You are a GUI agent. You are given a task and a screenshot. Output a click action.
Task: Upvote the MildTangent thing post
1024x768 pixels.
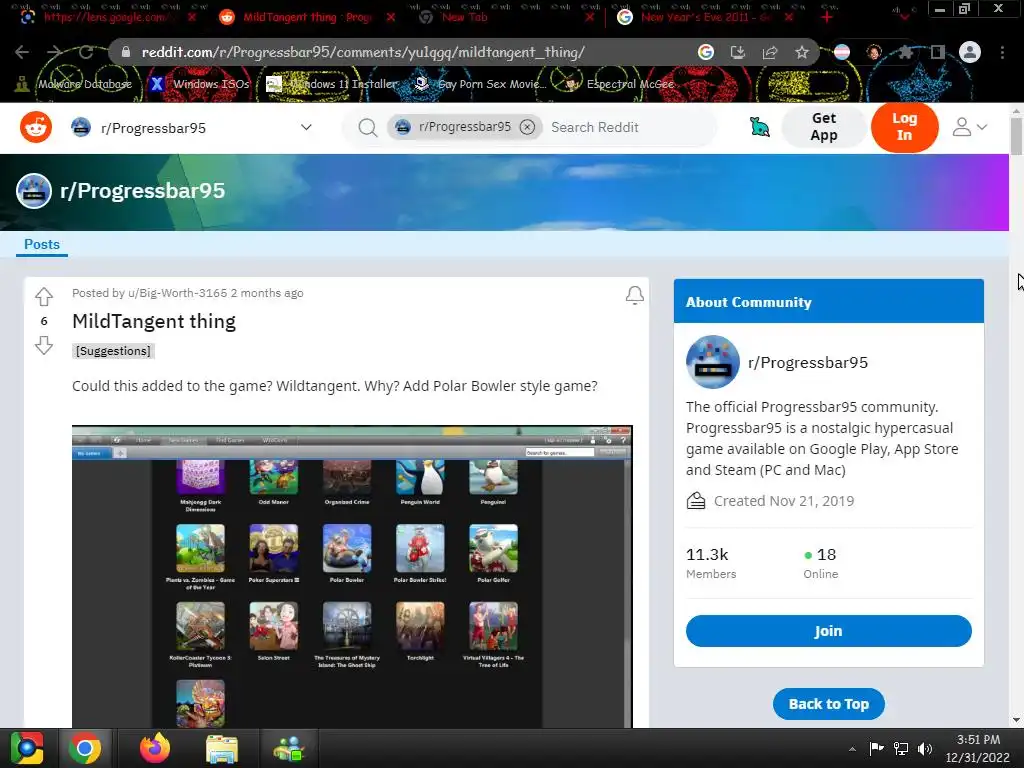pos(44,296)
